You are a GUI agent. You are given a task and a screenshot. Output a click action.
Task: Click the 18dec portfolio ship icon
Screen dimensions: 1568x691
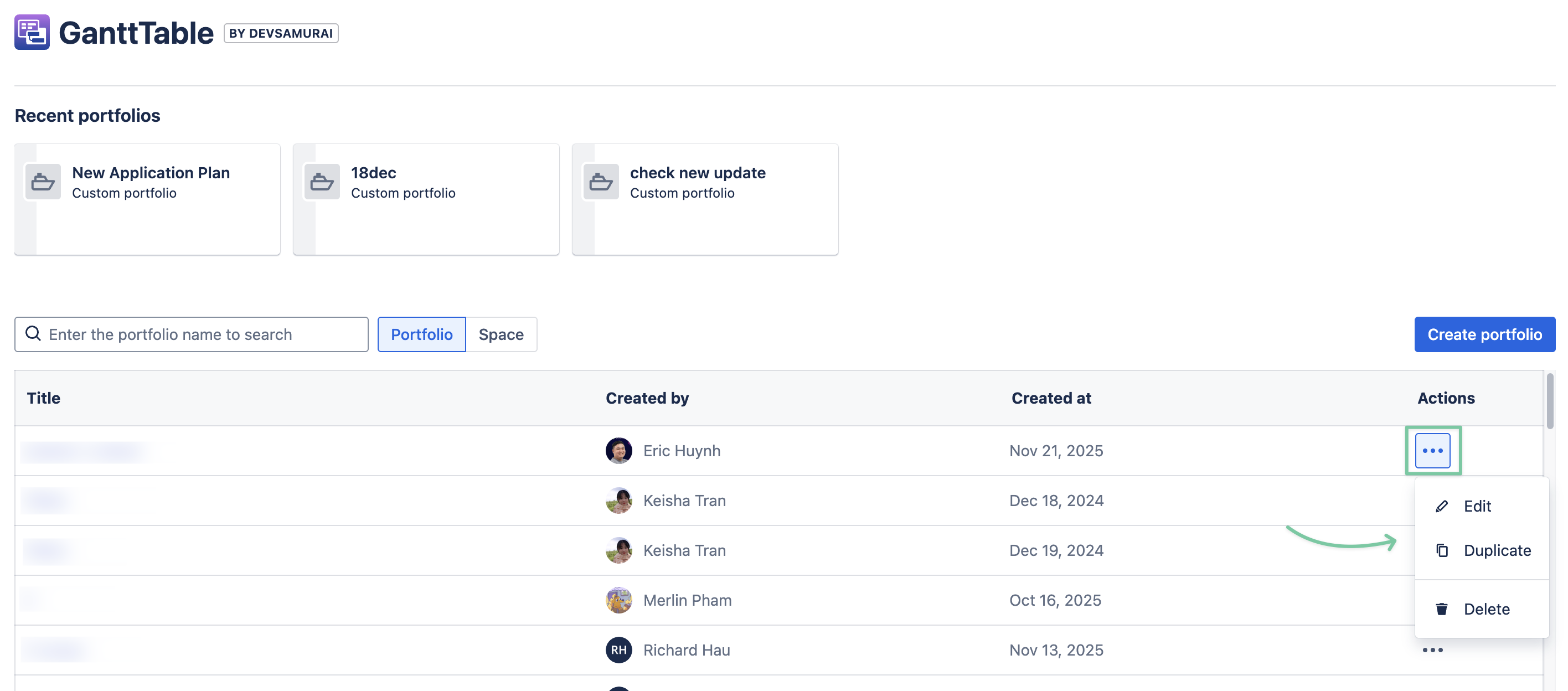pyautogui.click(x=321, y=182)
